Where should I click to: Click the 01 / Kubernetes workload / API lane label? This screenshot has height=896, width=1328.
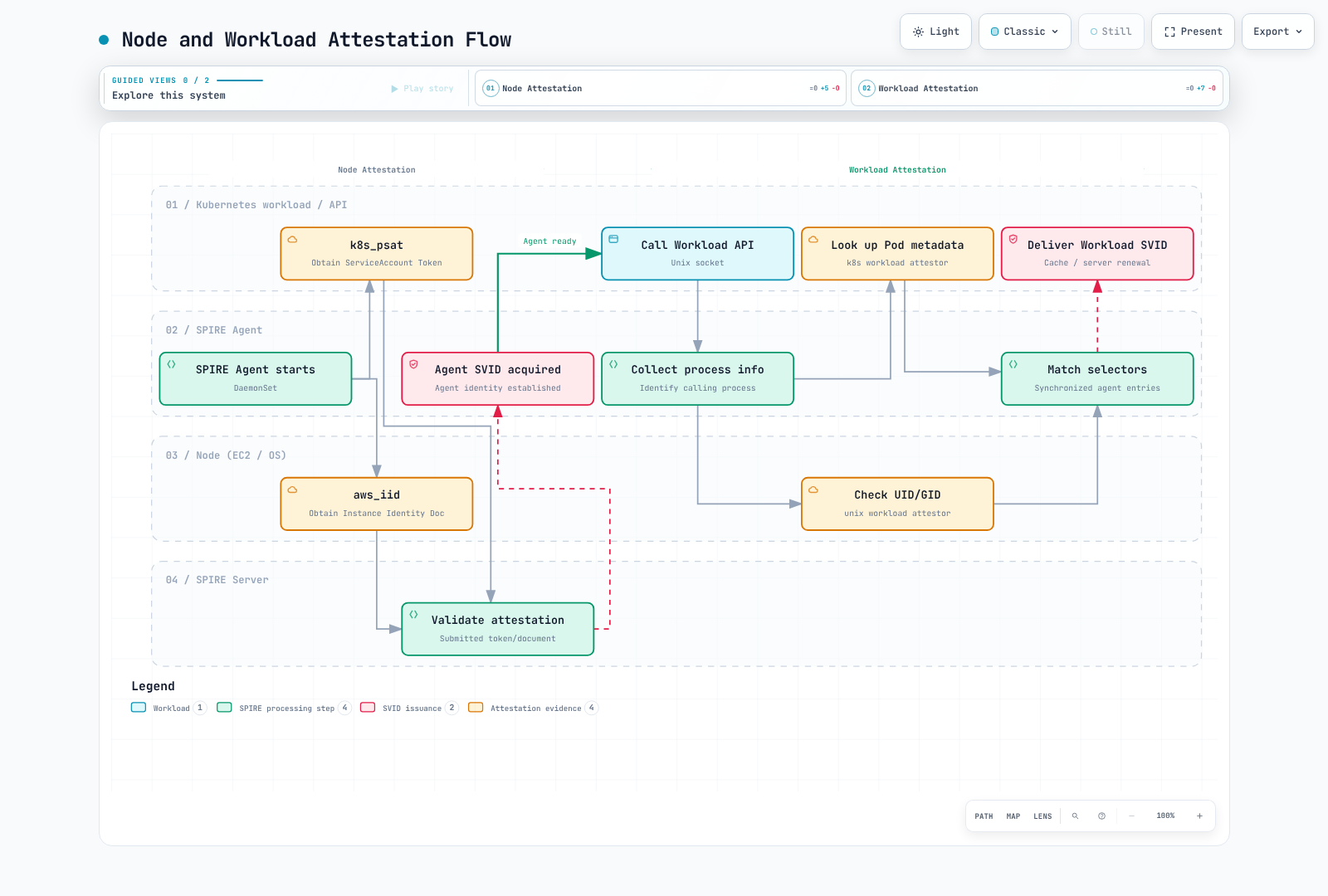pyautogui.click(x=256, y=205)
